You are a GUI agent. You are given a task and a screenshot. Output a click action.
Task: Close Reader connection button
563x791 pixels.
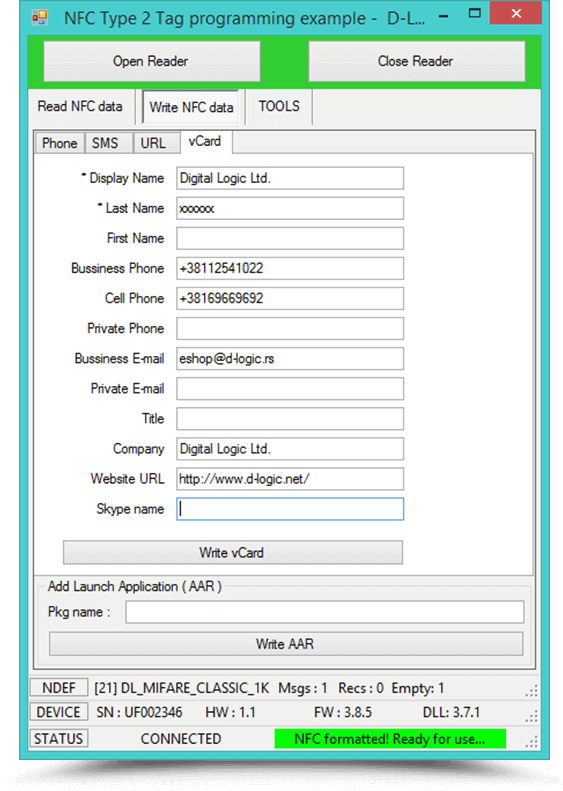tap(416, 61)
